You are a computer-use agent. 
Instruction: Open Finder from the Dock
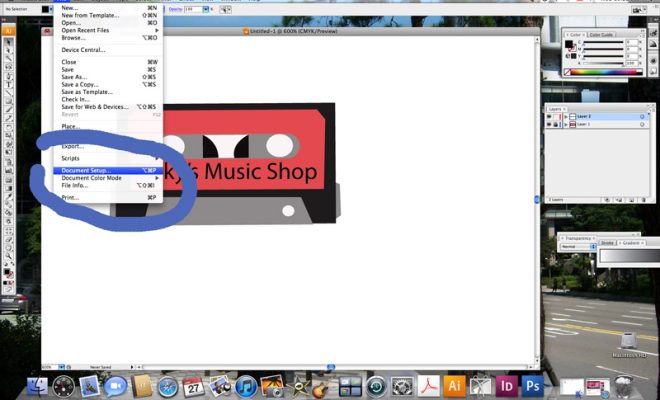coord(38,386)
